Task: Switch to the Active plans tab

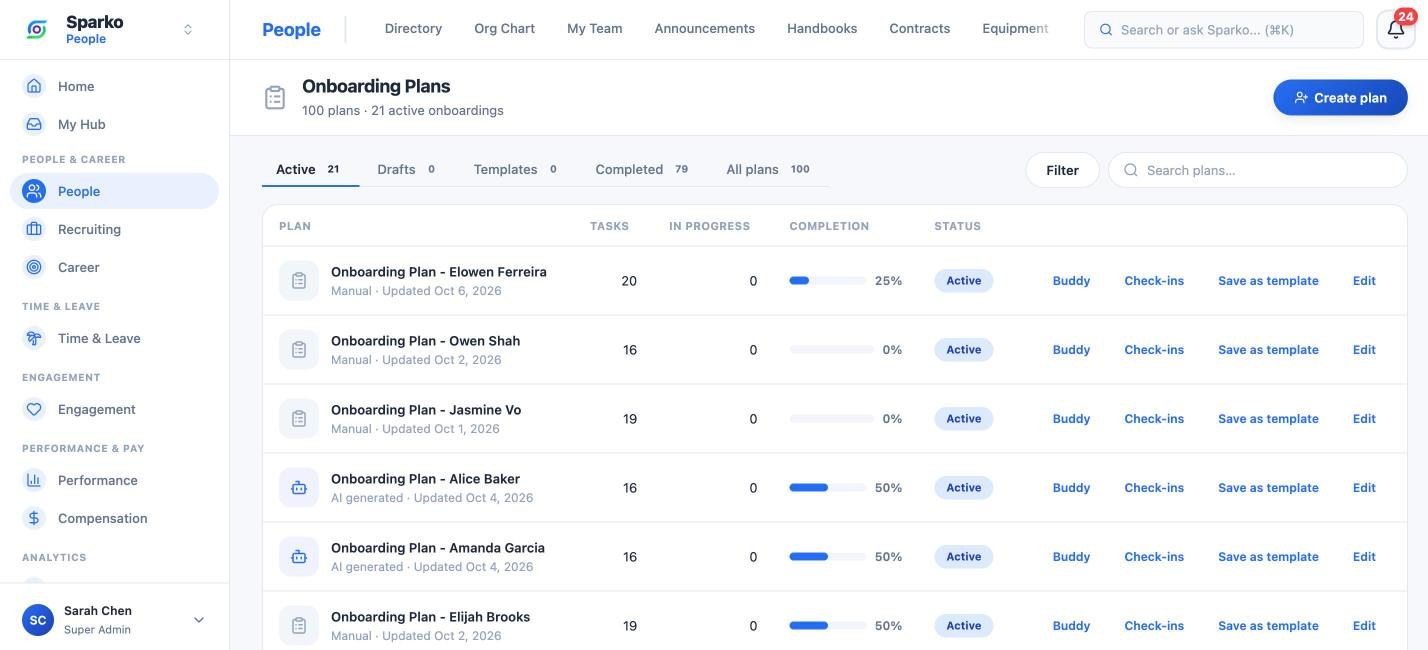Action: click(310, 169)
